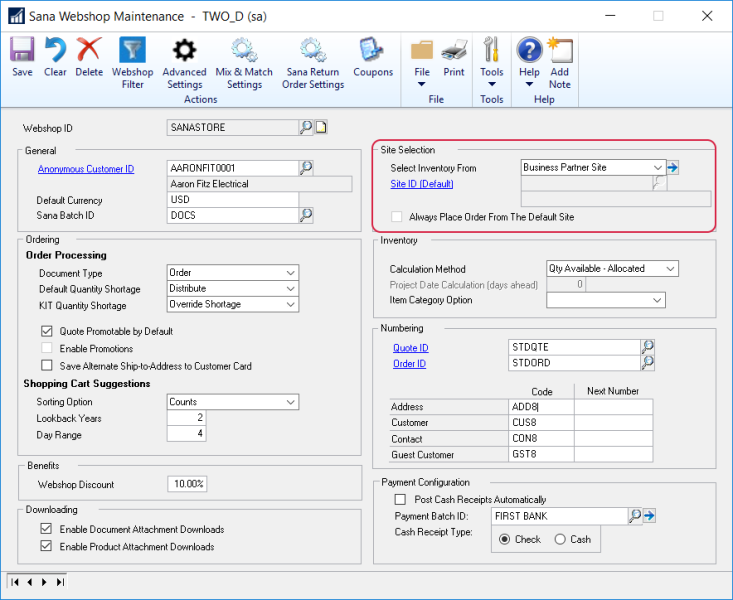Select Cash receipt type radio

click(x=560, y=539)
